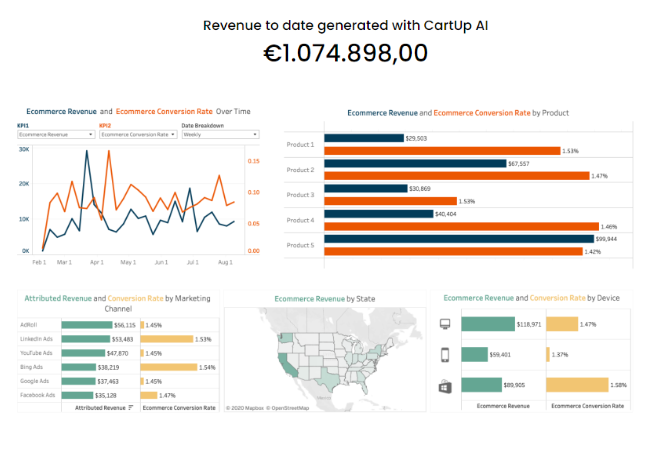Viewport: 655px width, 453px height.
Task: Click the Google Ads channel label
Action: point(35,381)
